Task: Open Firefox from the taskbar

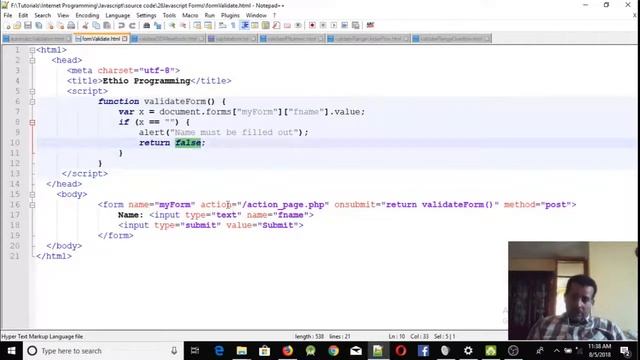Action: (x=287, y=351)
